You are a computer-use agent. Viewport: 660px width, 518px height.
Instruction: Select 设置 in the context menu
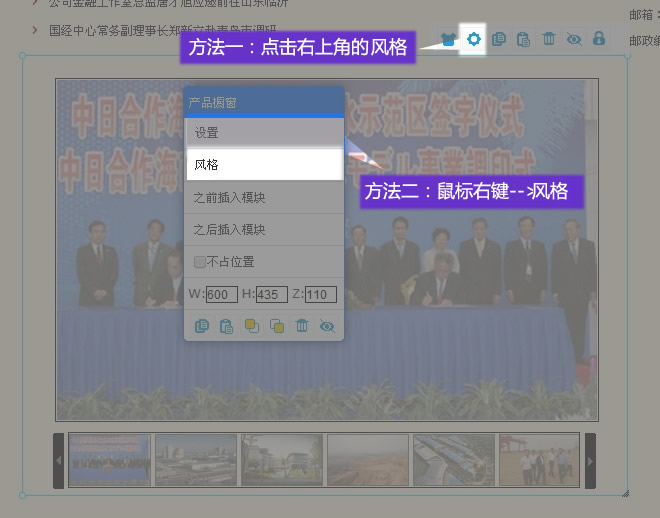[x=264, y=133]
